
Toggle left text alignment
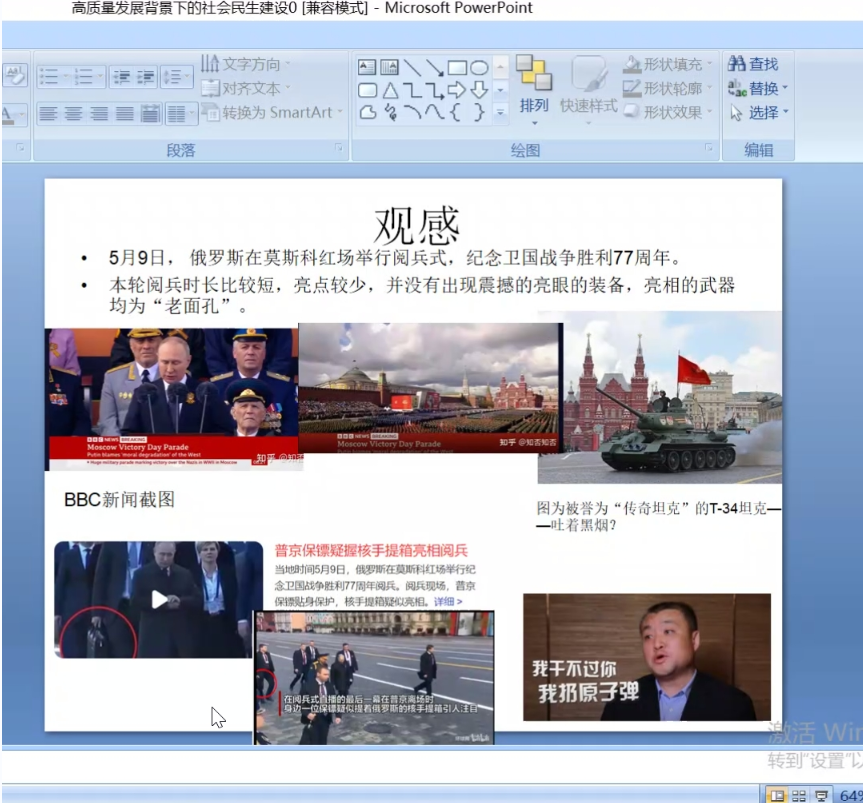point(49,114)
